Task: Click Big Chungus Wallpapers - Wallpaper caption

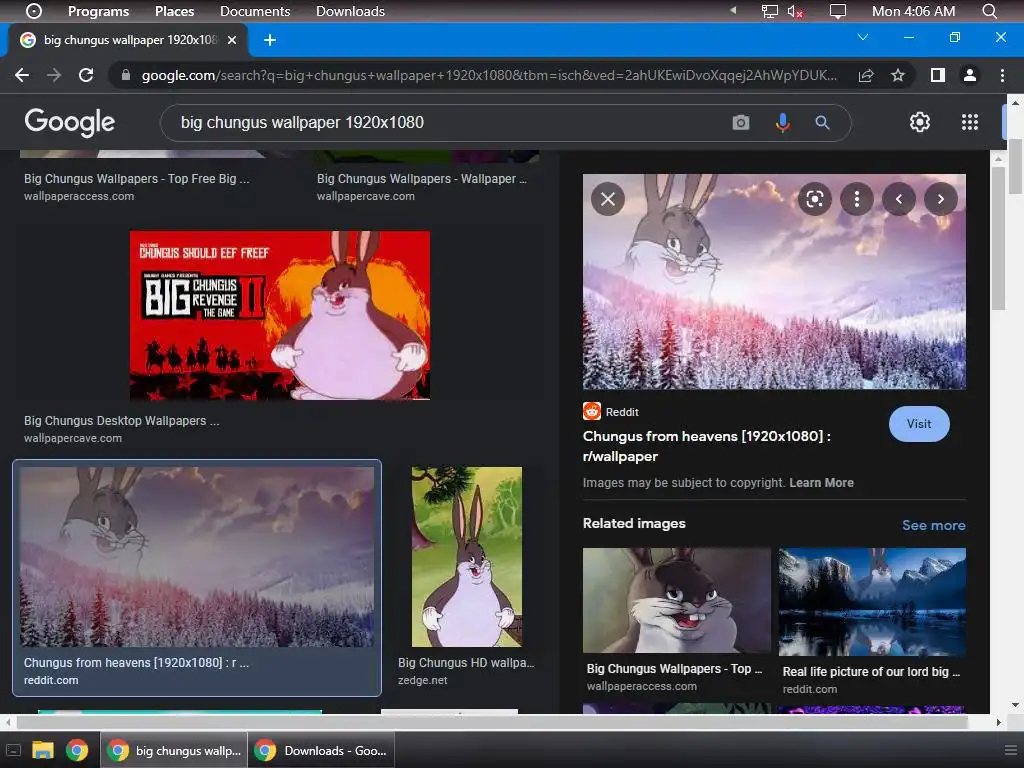Action: (x=422, y=178)
